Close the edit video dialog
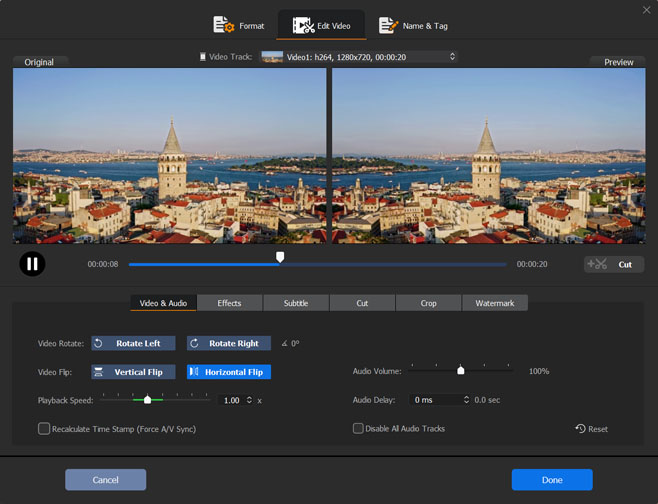Image resolution: width=658 pixels, height=504 pixels. click(646, 9)
